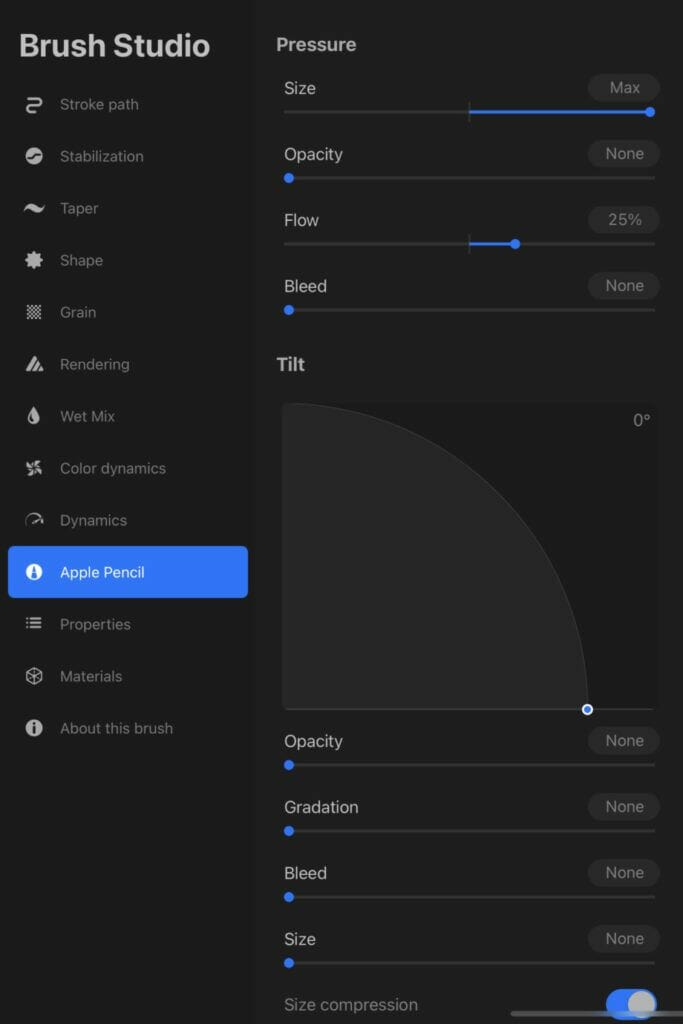
Task: Click the Tilt angle quadrant graph
Action: coord(469,556)
